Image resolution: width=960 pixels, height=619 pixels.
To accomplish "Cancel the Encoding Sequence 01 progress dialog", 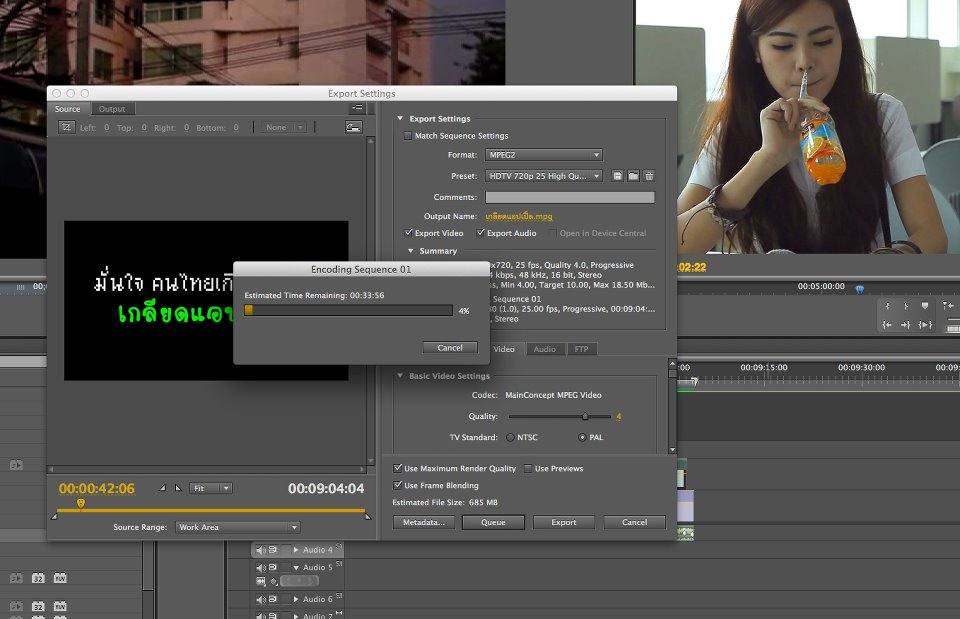I will (449, 348).
